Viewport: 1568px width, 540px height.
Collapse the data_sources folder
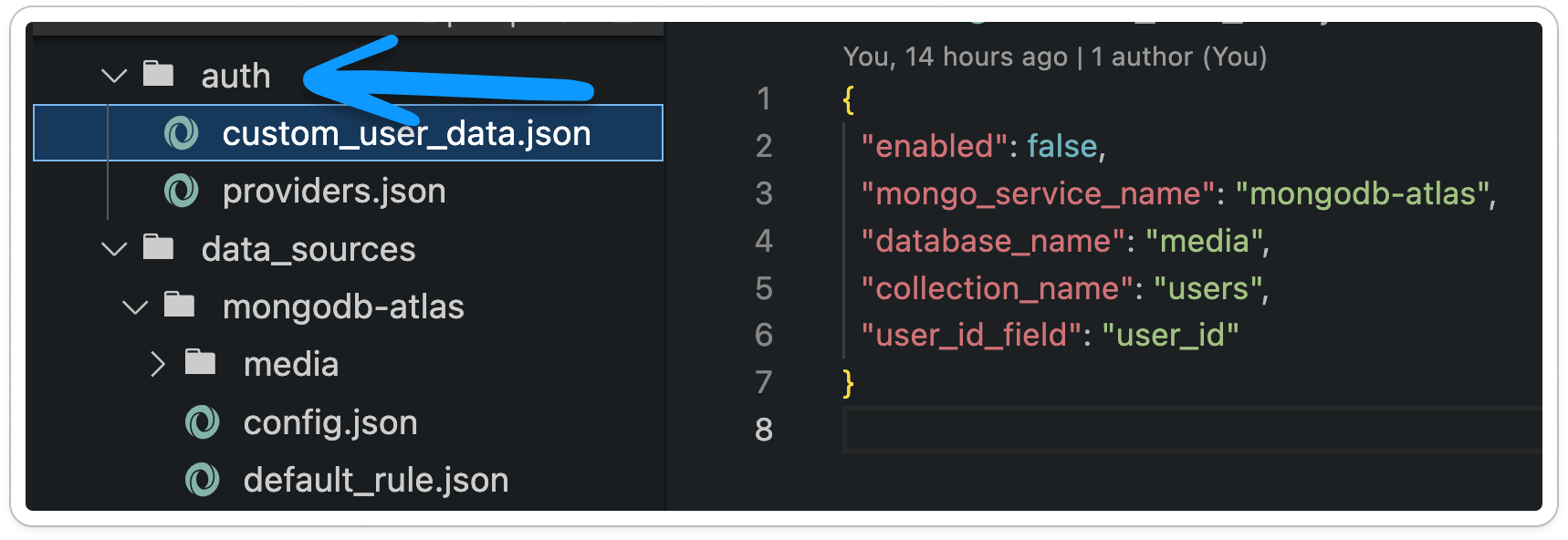pos(113,249)
